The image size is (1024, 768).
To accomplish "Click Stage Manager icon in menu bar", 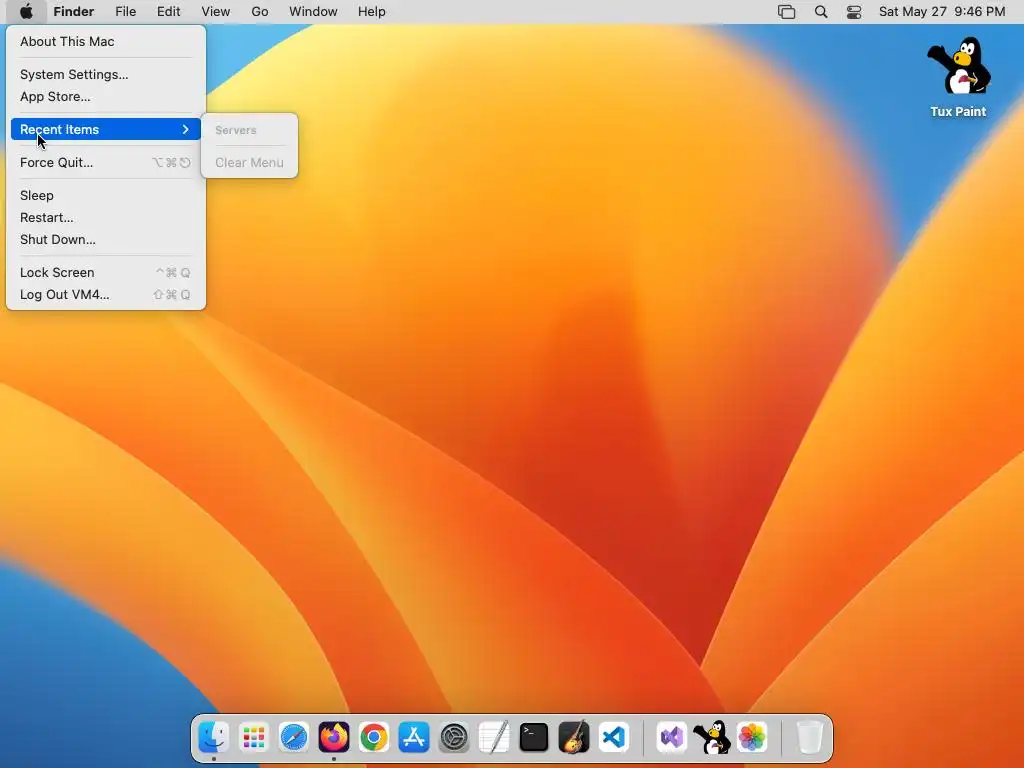I will point(786,12).
